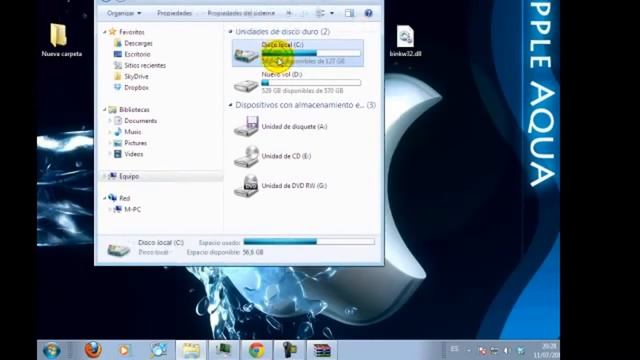Open Sitios recientes in the sidebar
640x360 pixels.
[x=145, y=65]
